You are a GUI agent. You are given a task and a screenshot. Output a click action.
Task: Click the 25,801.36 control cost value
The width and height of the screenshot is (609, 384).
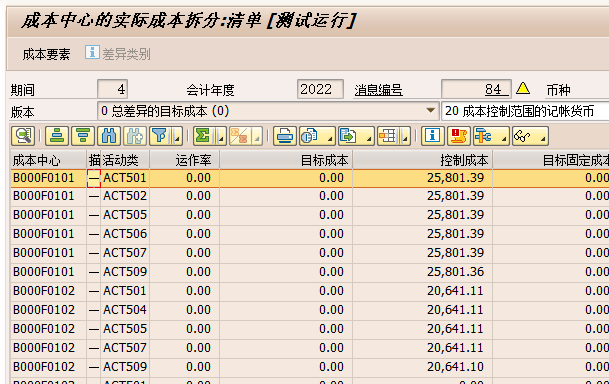coord(423,272)
